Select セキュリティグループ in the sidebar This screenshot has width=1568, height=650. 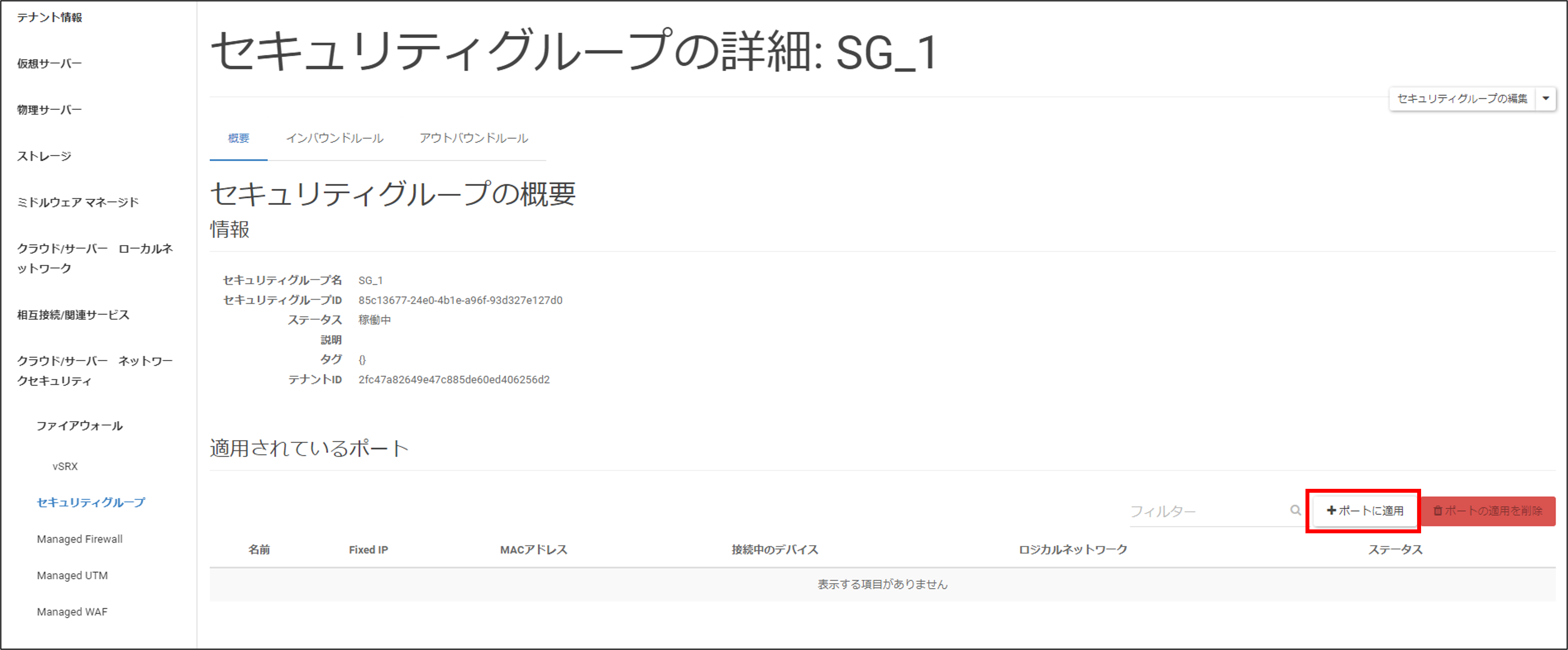tap(91, 502)
